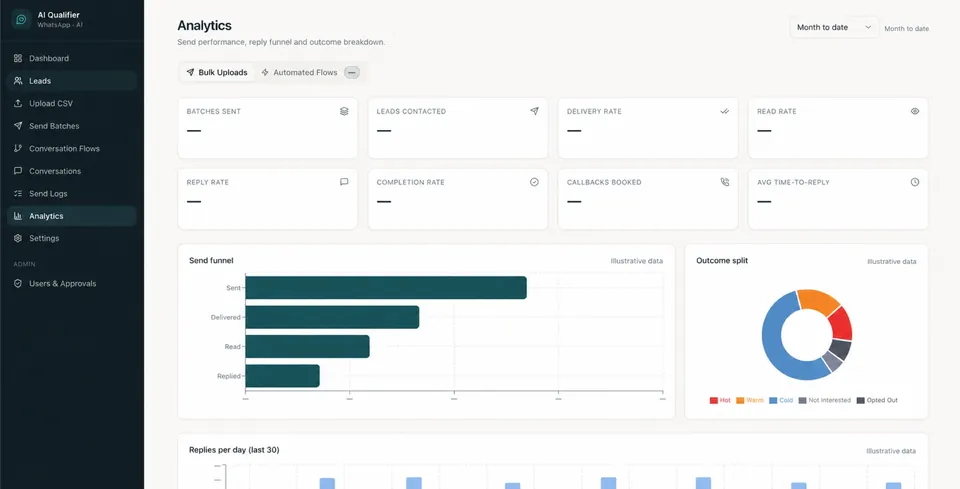This screenshot has height=489, width=960.
Task: Click the Leads Contacted metric card
Action: pyautogui.click(x=458, y=128)
